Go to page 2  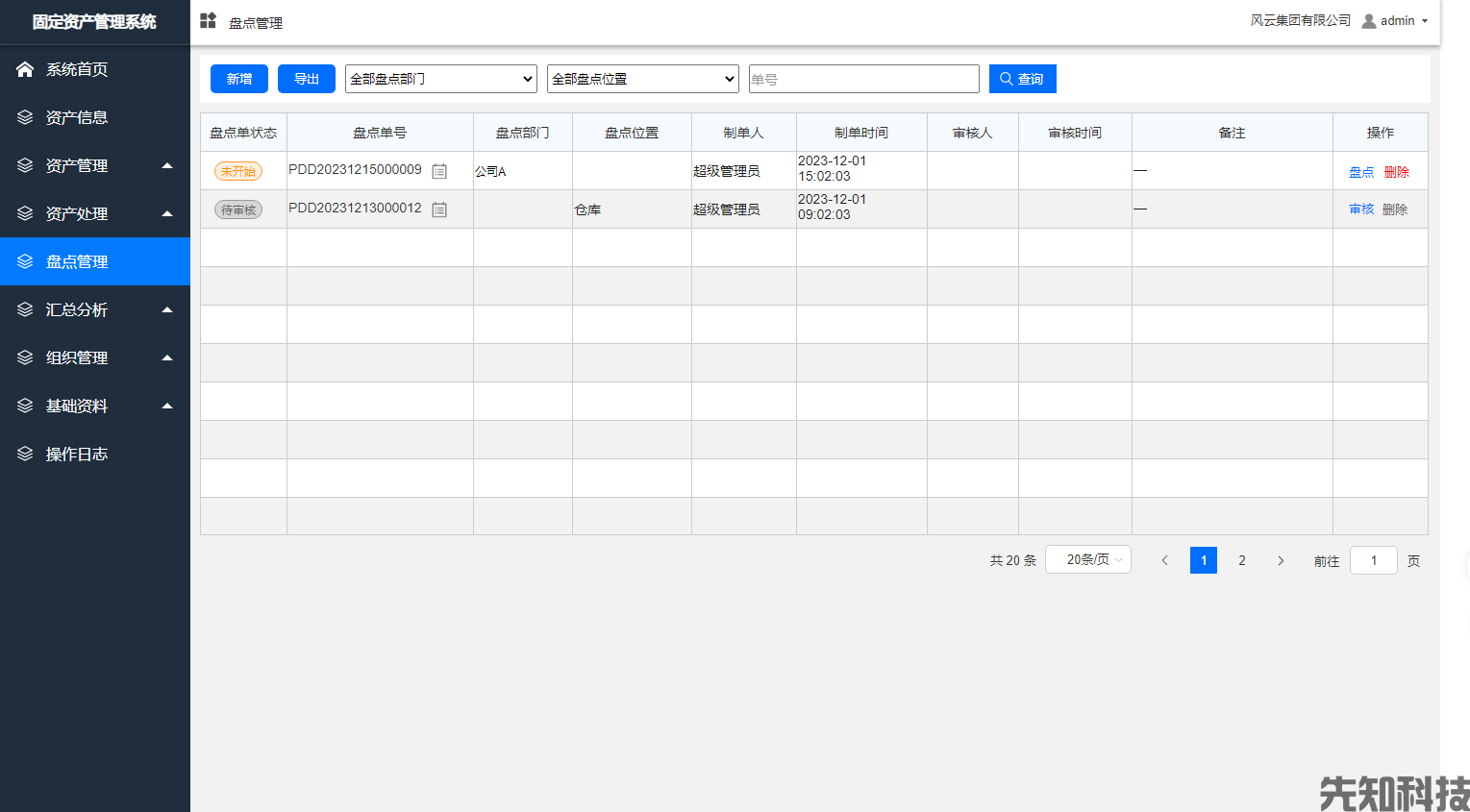tap(1242, 560)
